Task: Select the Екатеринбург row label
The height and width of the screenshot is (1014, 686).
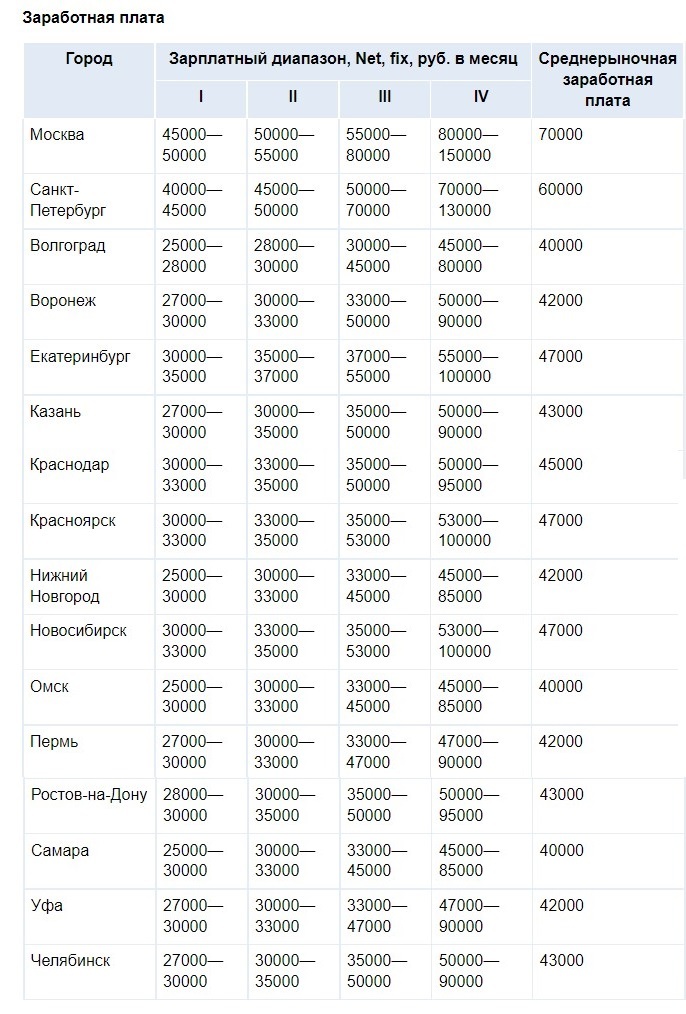Action: [x=80, y=356]
